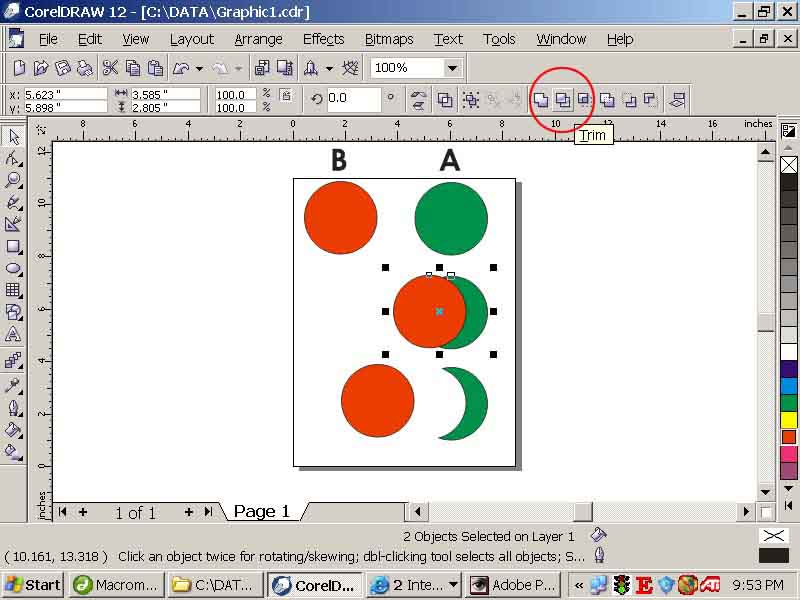This screenshot has height=600, width=800.
Task: Click the x position field 5.623
Action: click(65, 94)
